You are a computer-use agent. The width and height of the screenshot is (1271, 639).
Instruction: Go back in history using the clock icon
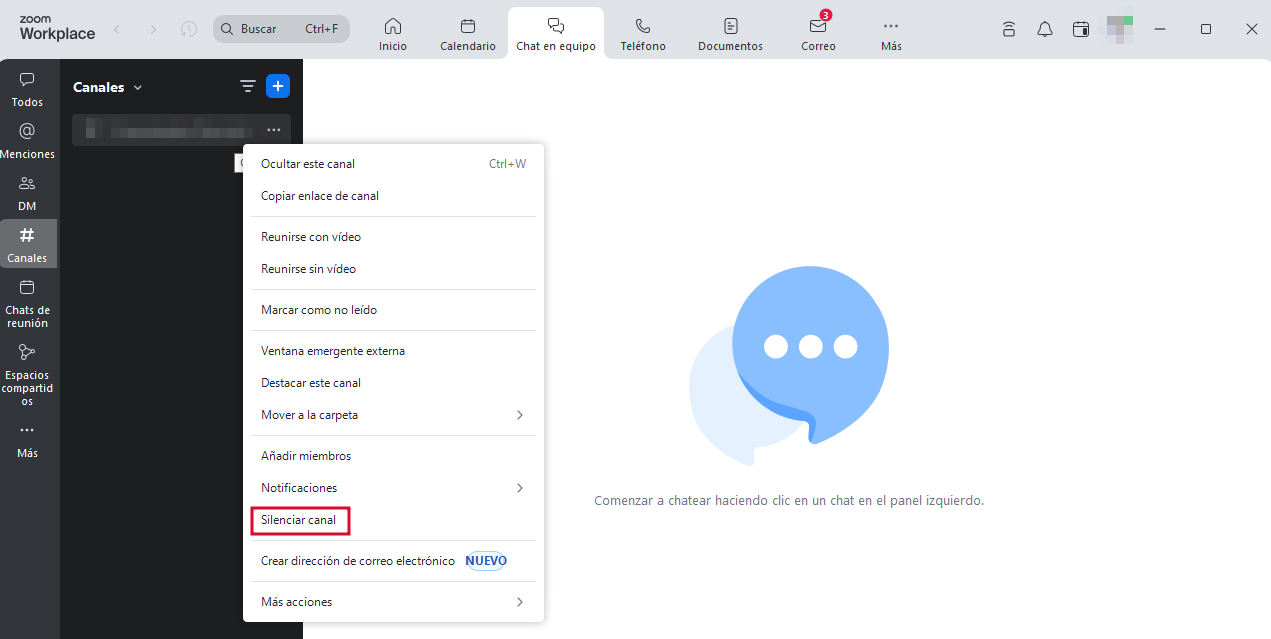(x=189, y=29)
